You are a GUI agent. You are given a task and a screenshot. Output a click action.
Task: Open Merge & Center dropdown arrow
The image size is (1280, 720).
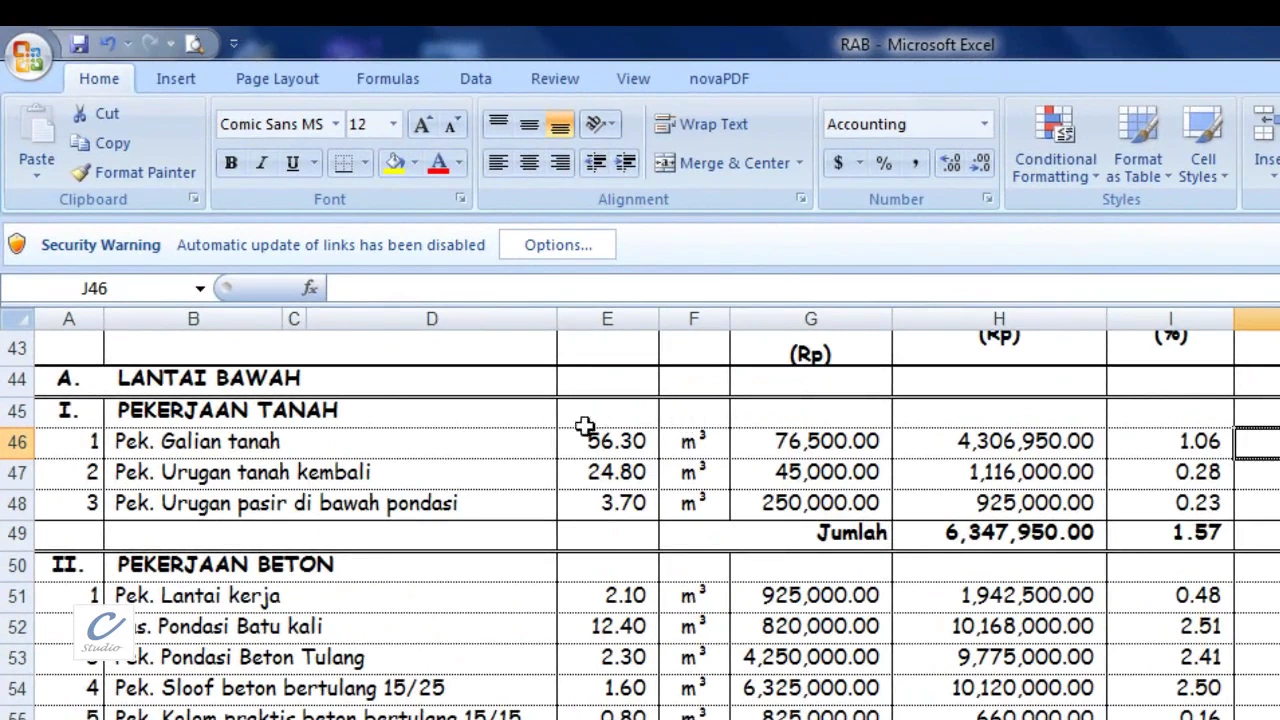800,163
